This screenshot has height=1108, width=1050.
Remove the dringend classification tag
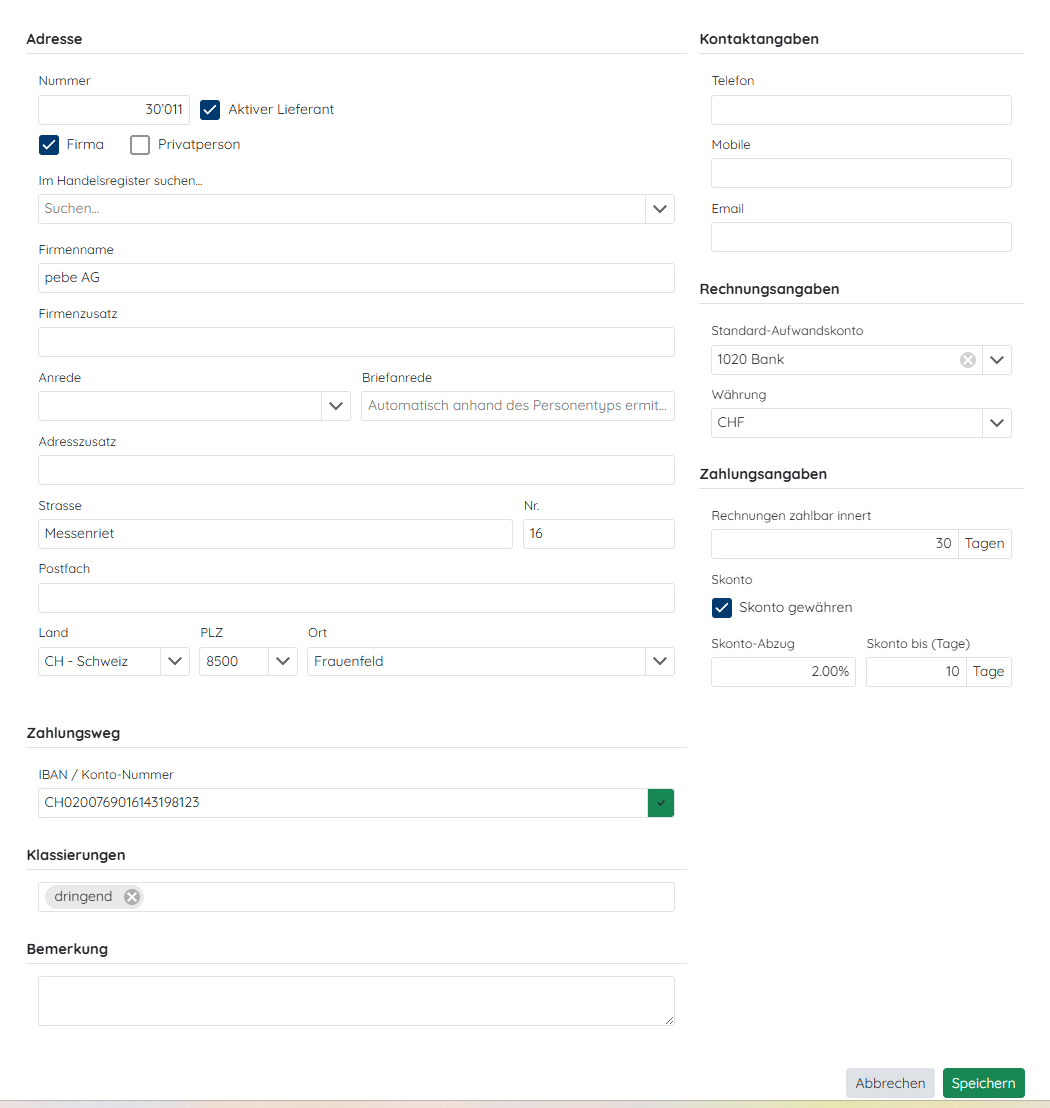131,897
